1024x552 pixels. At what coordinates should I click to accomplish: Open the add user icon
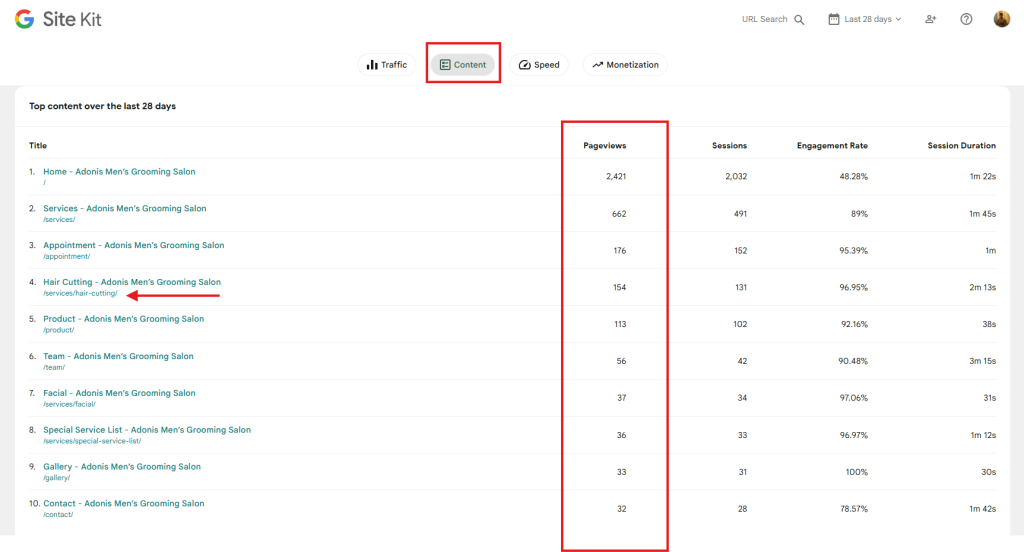[931, 19]
